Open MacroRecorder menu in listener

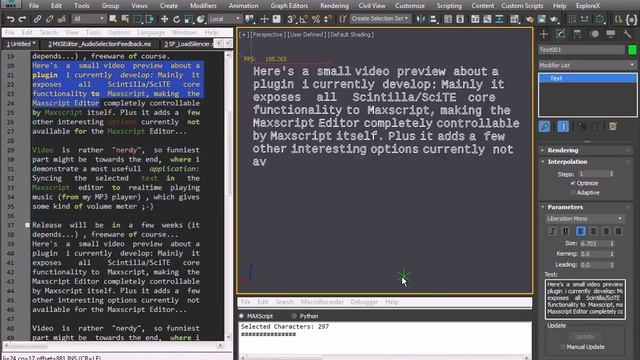(322, 302)
